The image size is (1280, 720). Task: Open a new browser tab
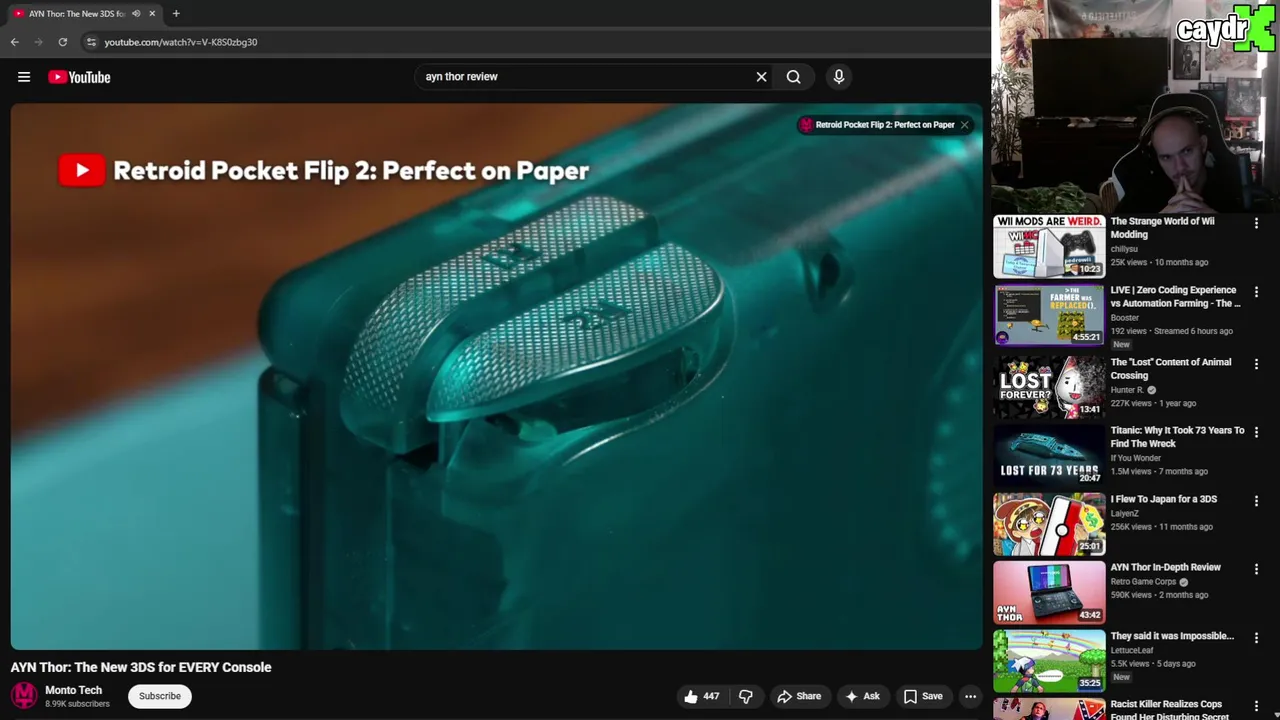point(176,14)
